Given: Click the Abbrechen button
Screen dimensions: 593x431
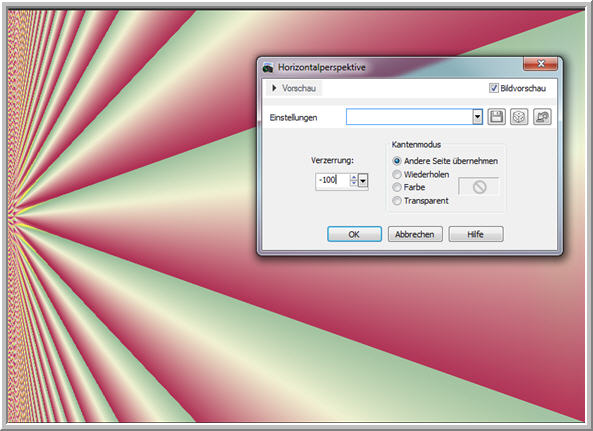Looking at the screenshot, I should (x=415, y=234).
